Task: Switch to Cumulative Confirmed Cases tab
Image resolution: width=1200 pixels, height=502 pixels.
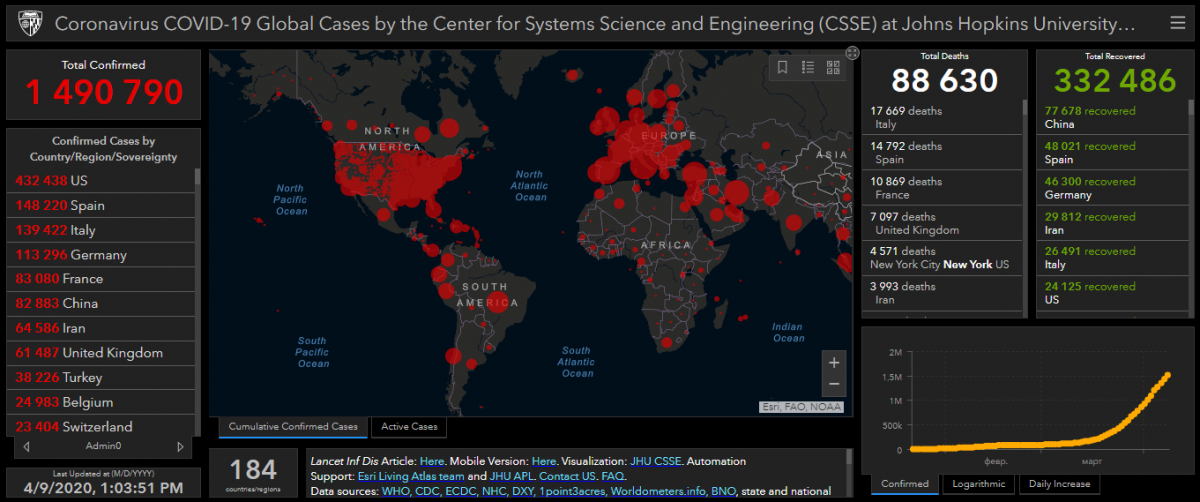Action: click(293, 427)
